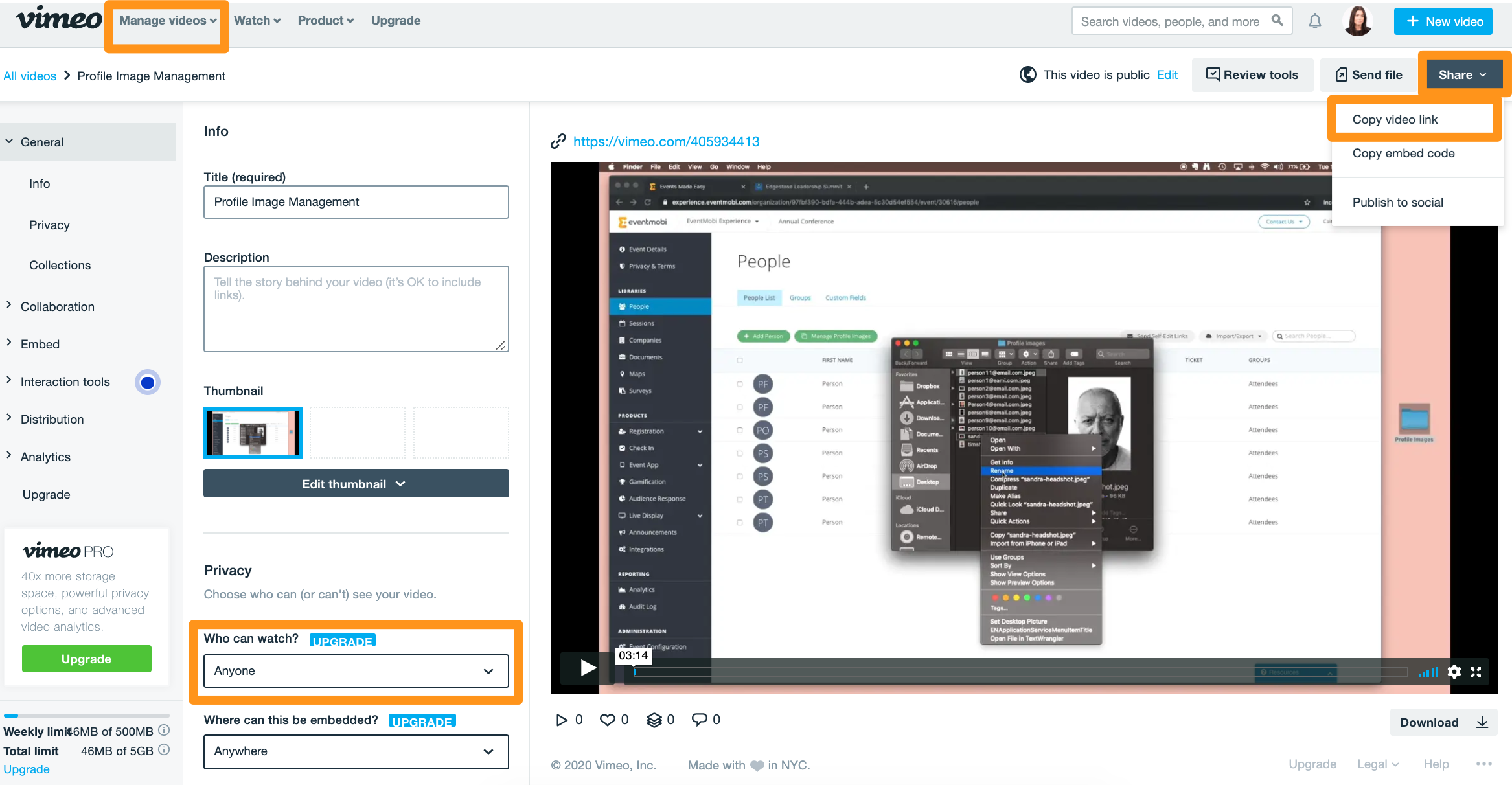
Task: Click the Edit thumbnail button
Action: [x=355, y=484]
